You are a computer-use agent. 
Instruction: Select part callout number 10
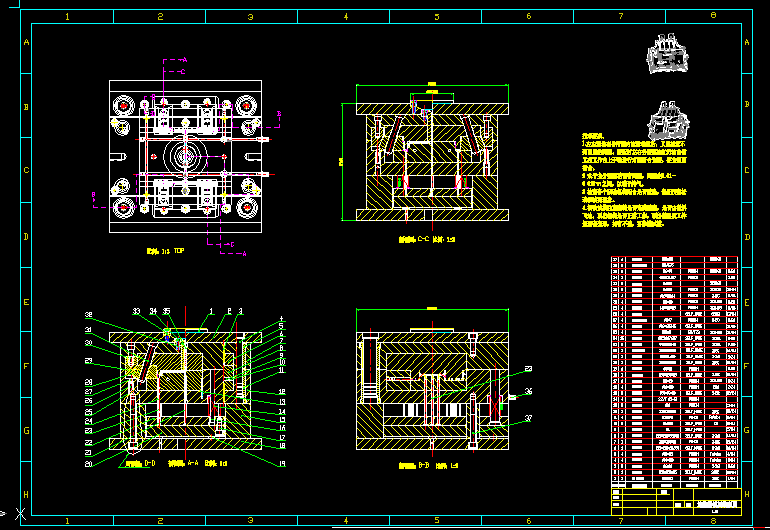coord(282,362)
